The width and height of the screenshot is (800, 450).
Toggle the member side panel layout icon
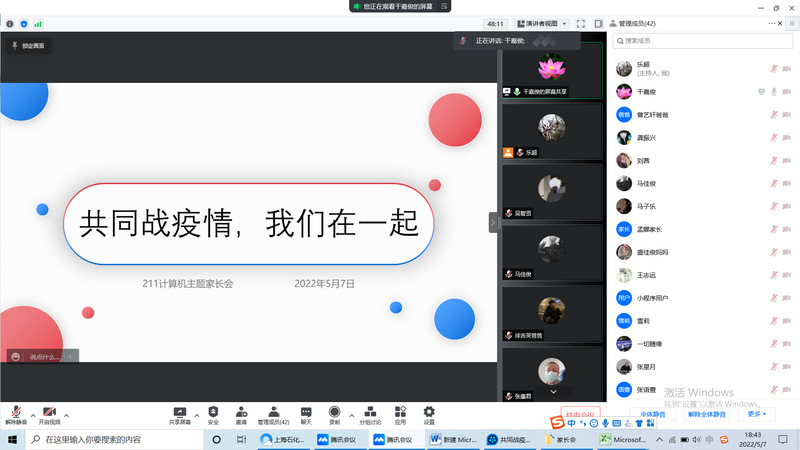point(598,23)
